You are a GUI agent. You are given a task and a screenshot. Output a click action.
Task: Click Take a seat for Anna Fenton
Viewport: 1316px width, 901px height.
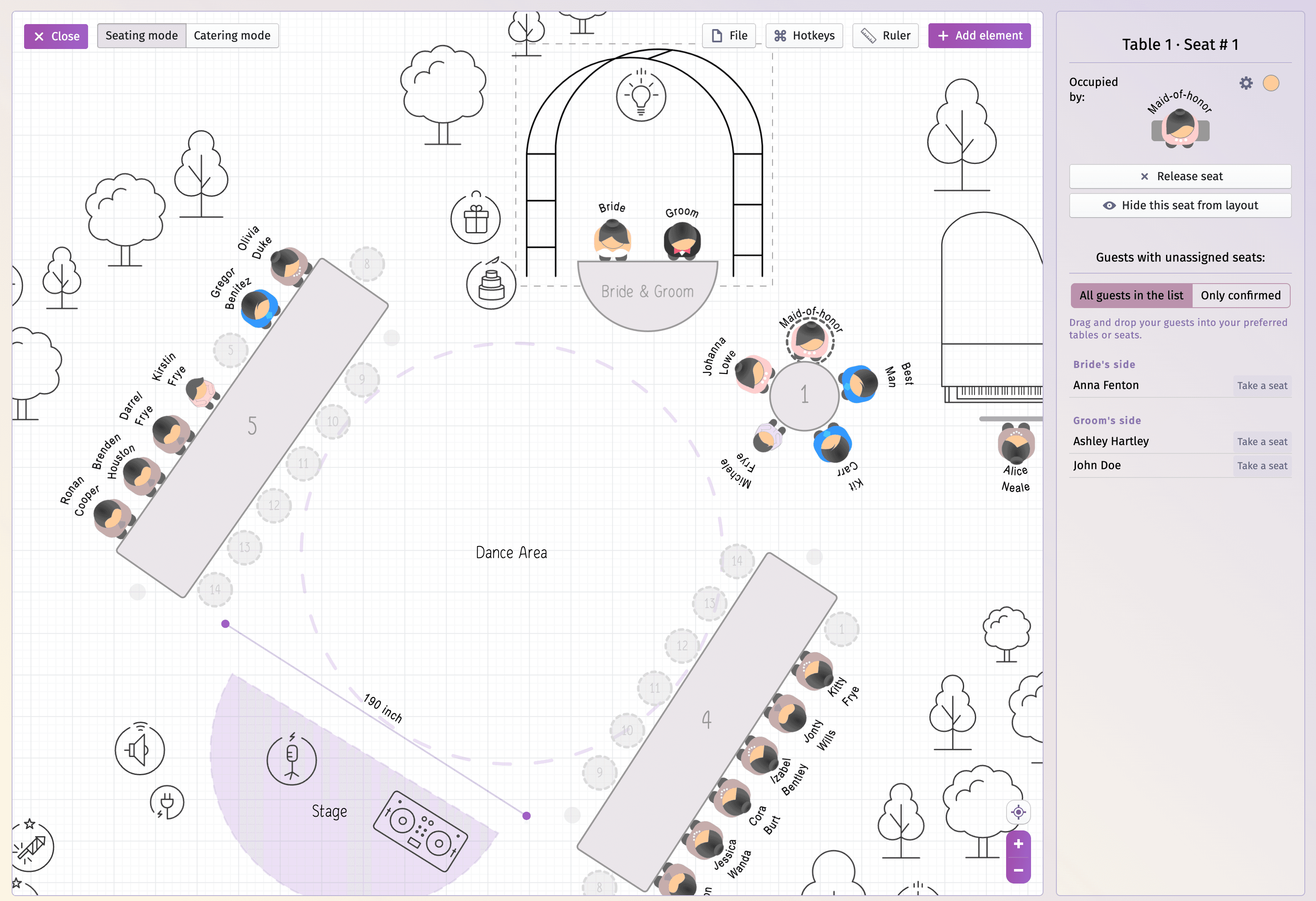coord(1262,385)
